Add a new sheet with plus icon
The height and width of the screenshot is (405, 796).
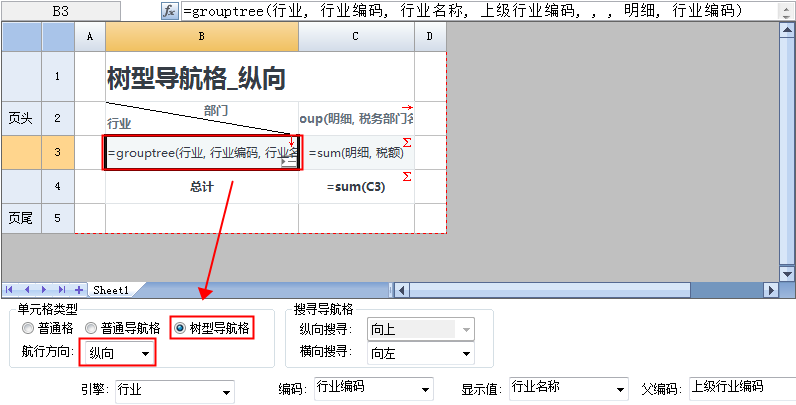(78, 290)
